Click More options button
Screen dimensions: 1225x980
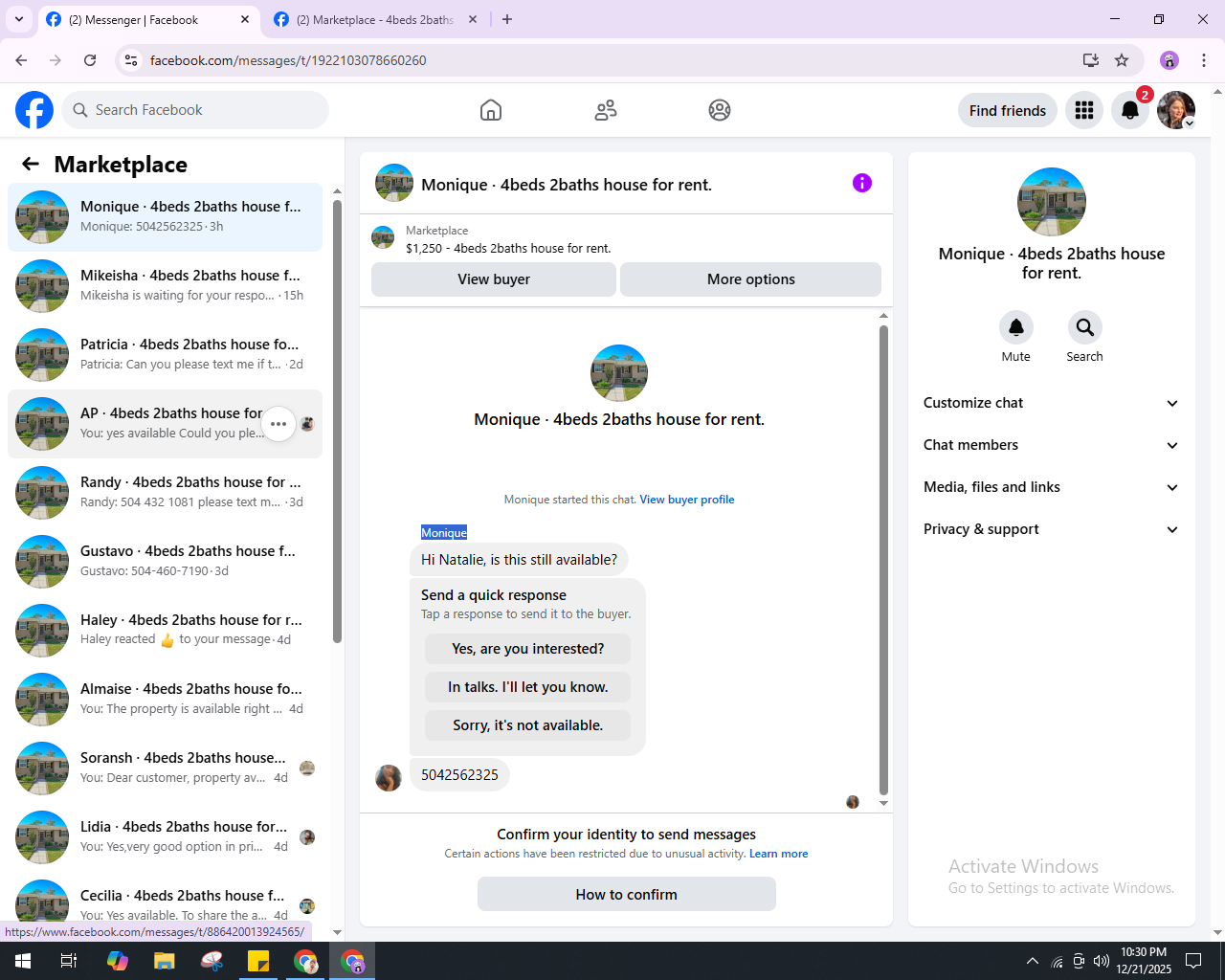(x=751, y=279)
